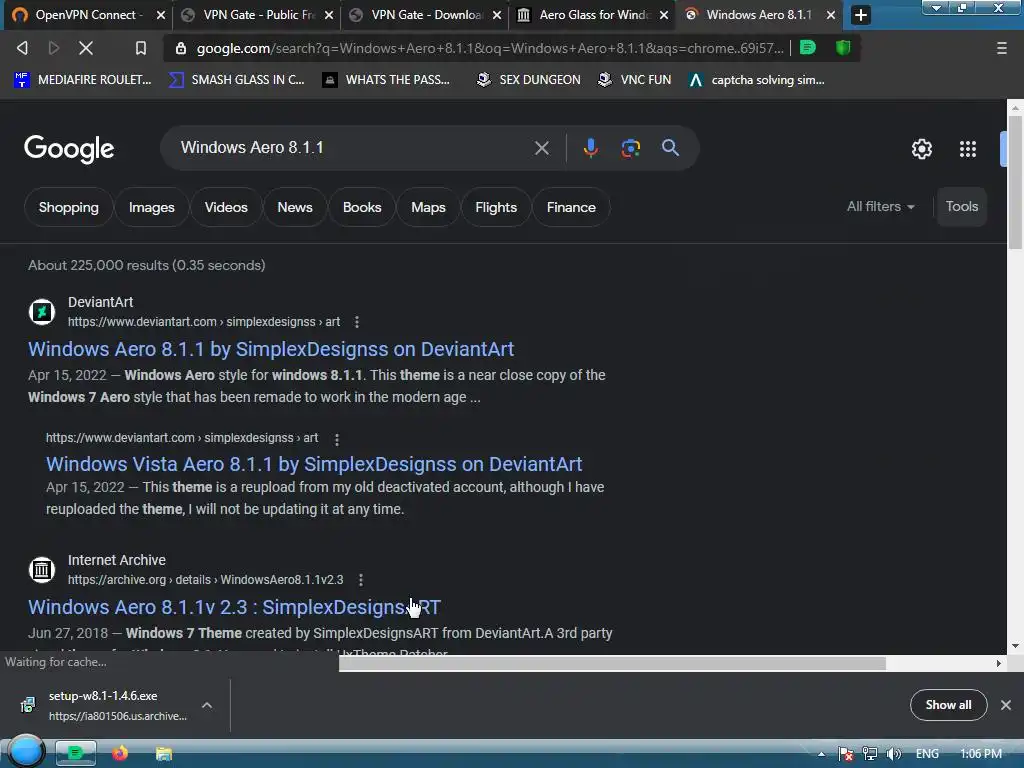Start voice search with microphone
This screenshot has width=1024, height=768.
(x=590, y=148)
